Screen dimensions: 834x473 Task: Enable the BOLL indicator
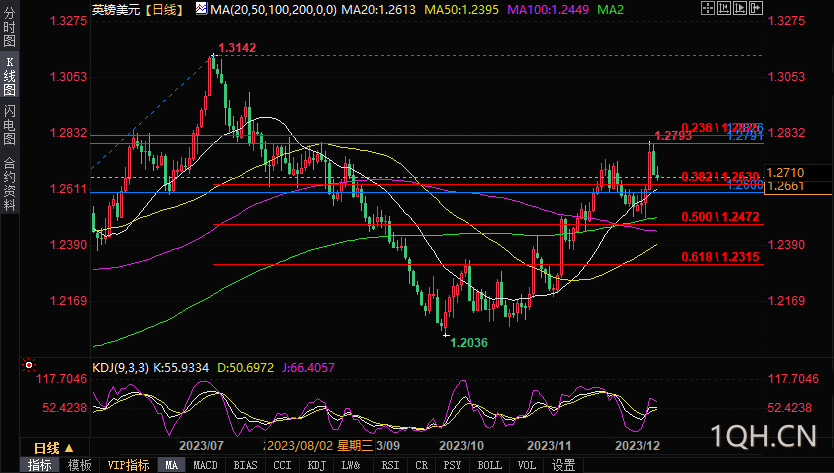click(490, 465)
